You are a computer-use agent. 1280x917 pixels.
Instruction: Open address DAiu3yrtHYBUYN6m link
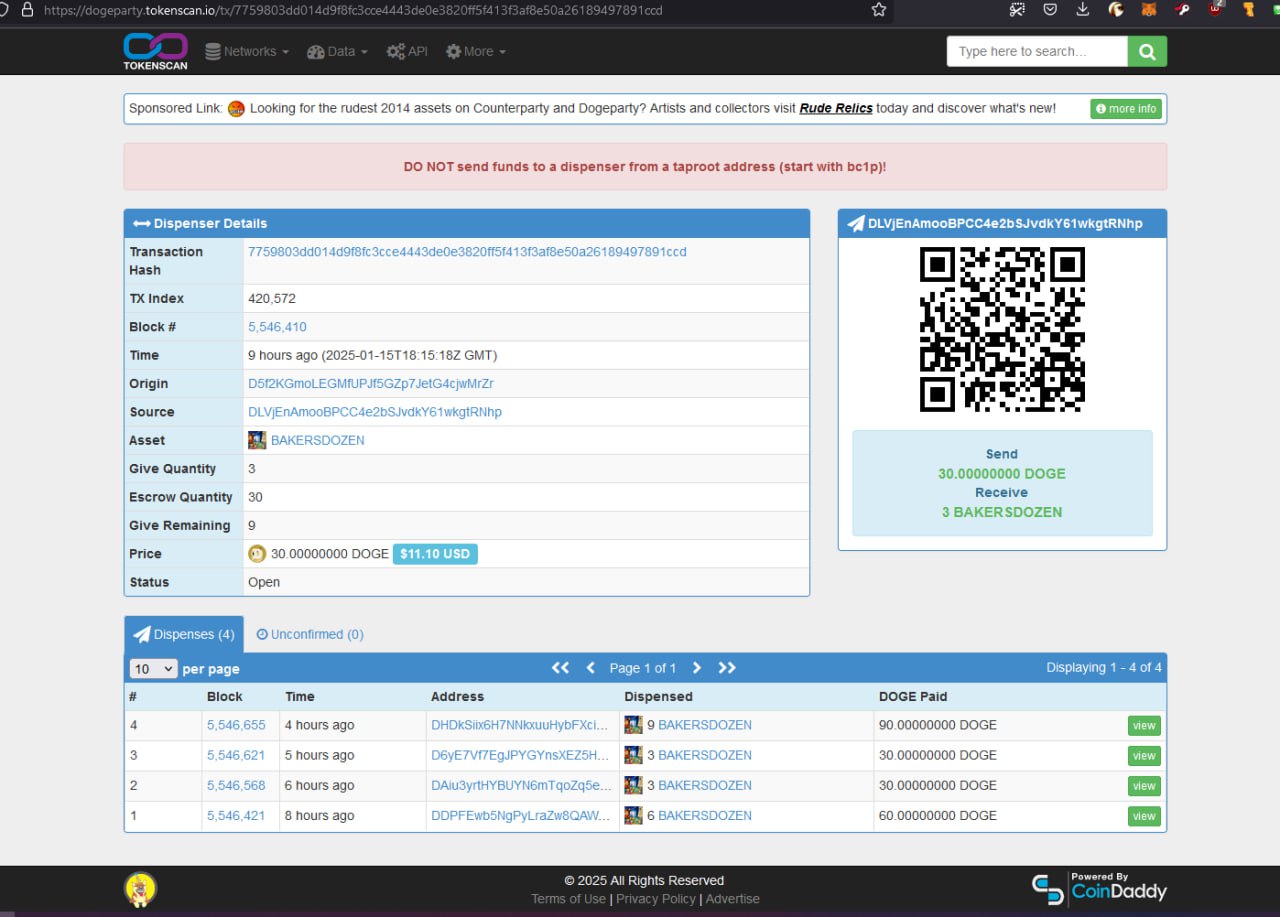click(521, 785)
